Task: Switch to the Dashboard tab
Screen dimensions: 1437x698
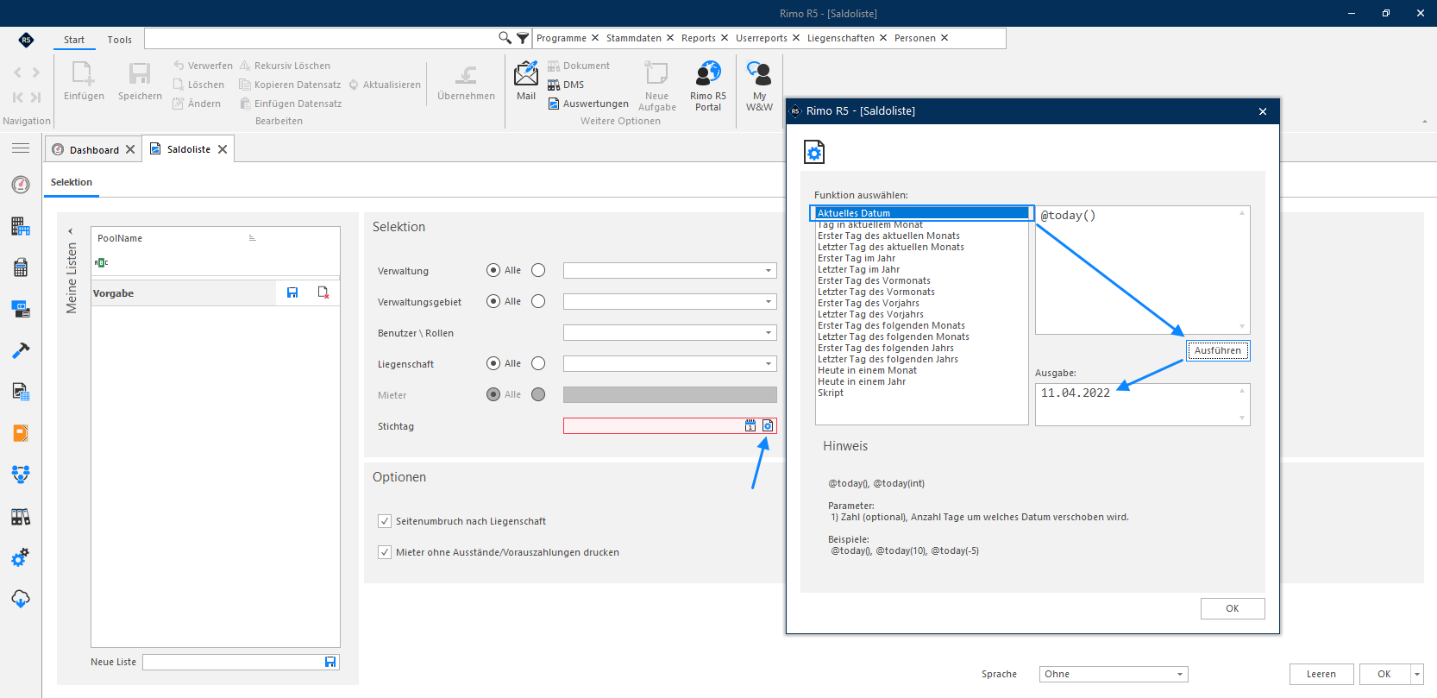Action: click(94, 150)
